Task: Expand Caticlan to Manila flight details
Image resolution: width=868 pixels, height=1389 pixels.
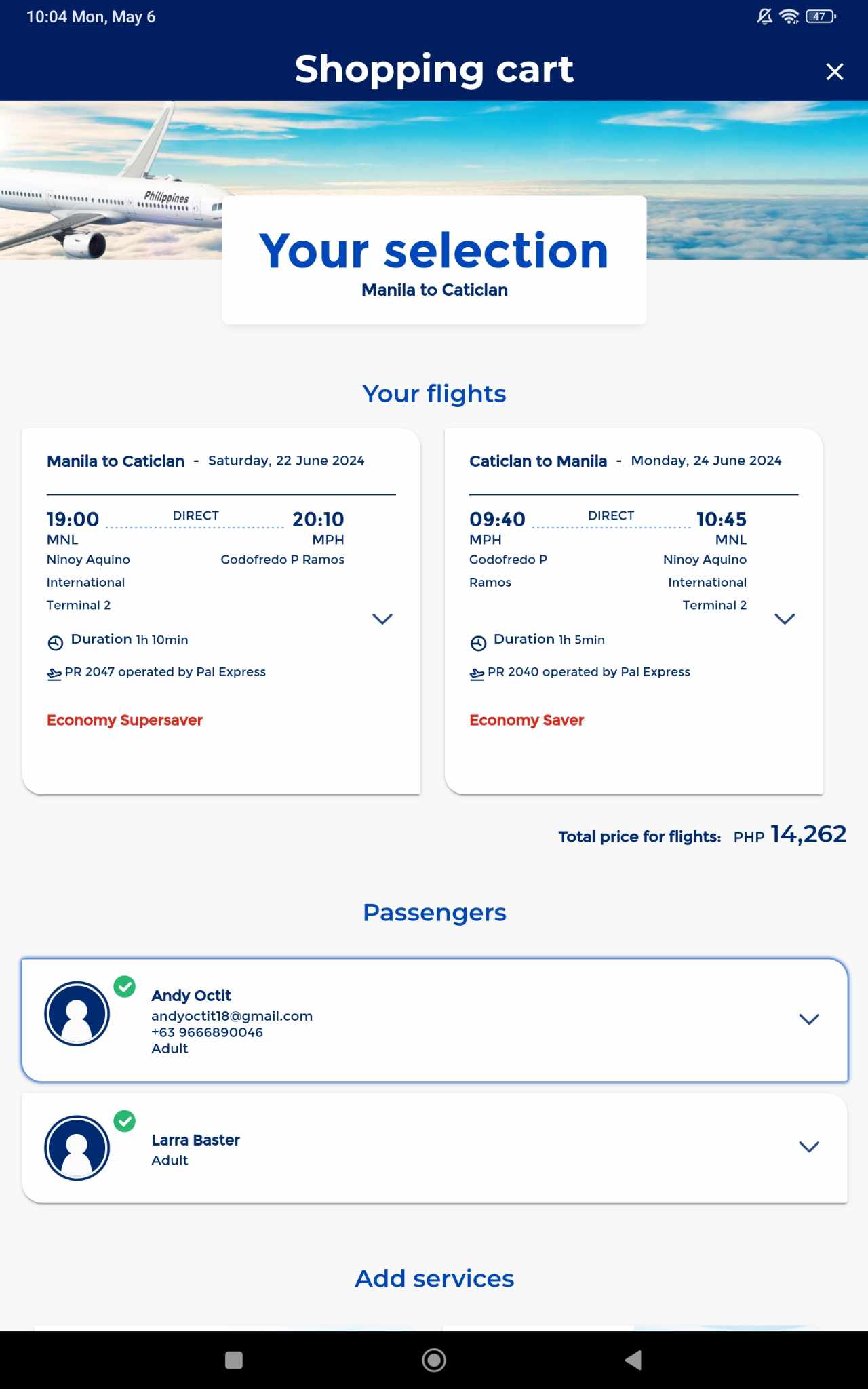Action: pos(785,619)
